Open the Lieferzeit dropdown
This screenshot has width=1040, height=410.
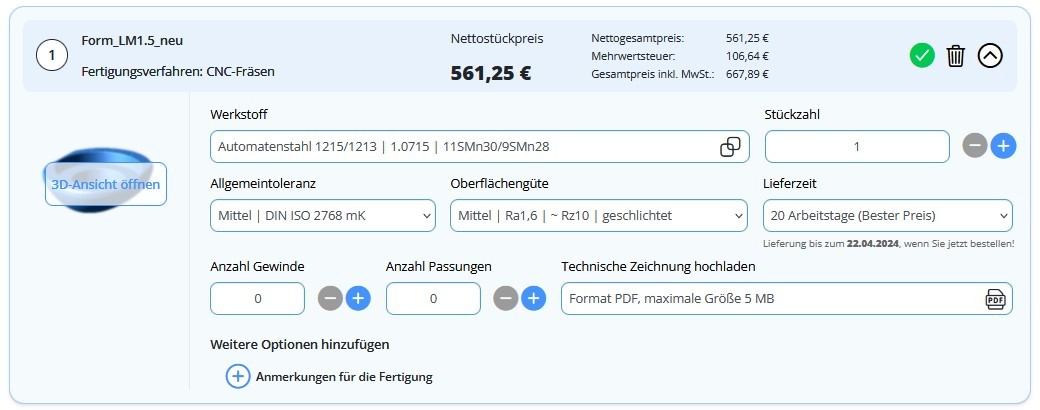point(887,215)
